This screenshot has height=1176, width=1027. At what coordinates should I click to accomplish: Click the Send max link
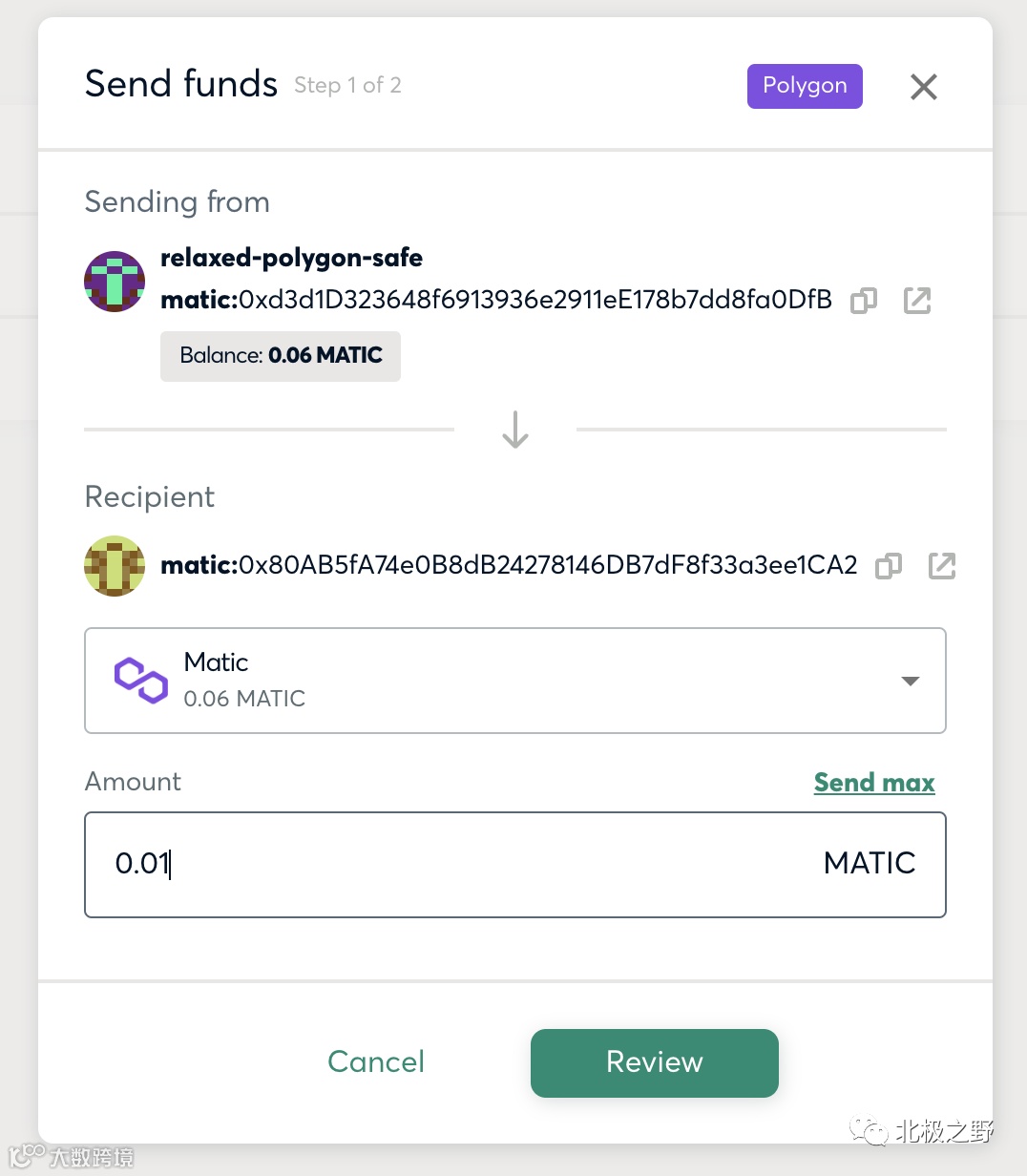pos(873,783)
